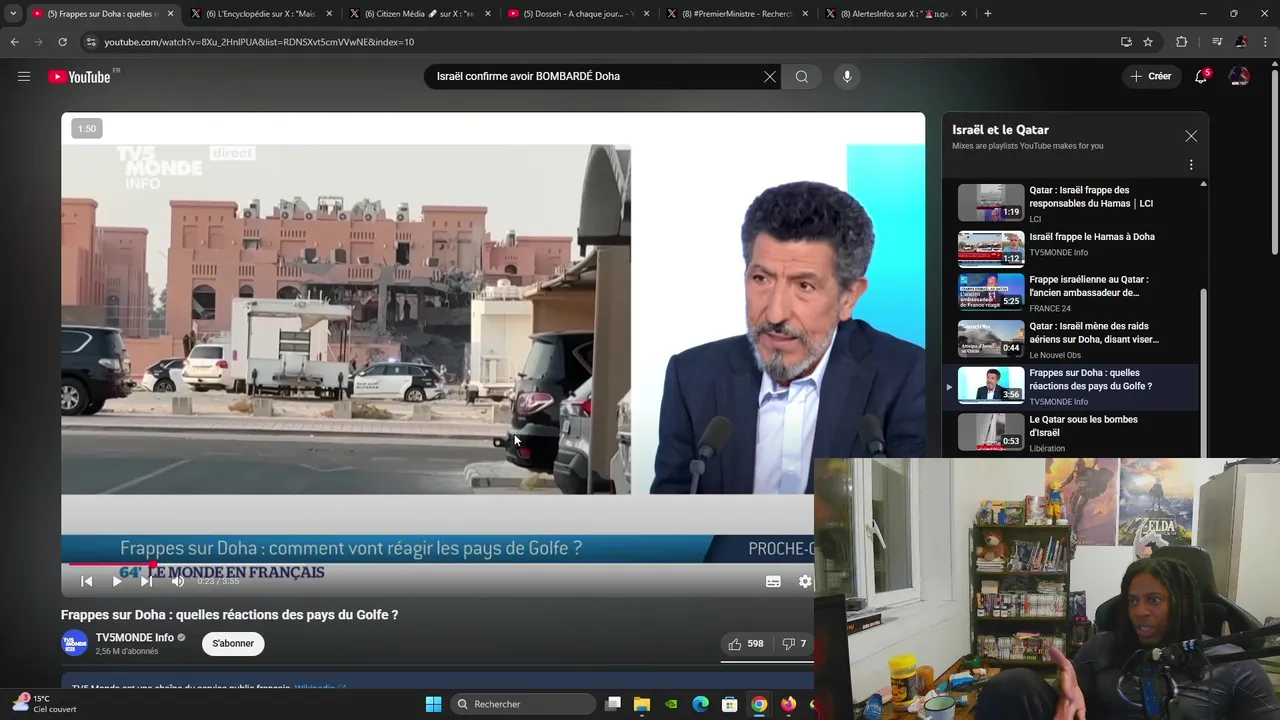
Task: Skip to the next video
Action: (147, 581)
